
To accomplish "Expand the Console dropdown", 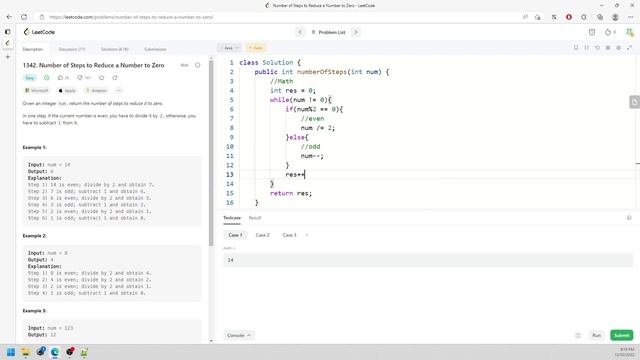I will coord(239,335).
